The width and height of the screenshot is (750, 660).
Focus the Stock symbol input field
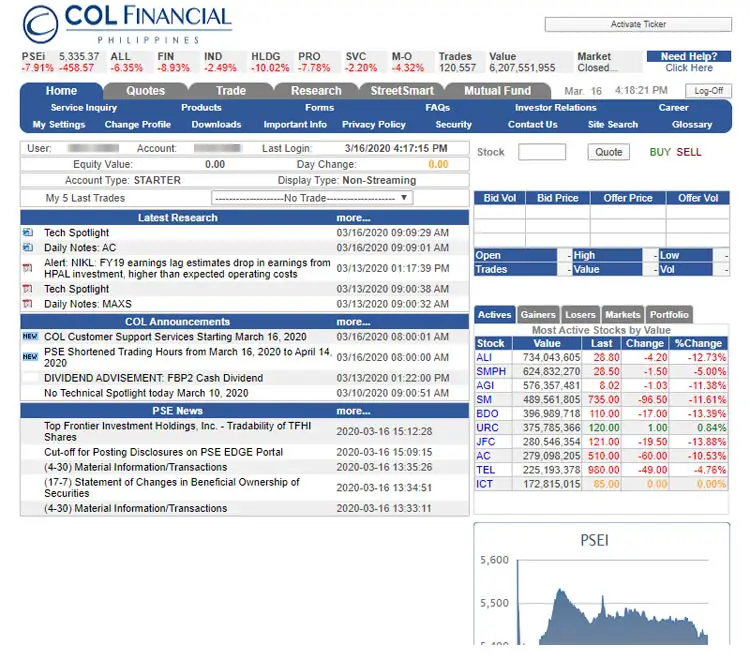[542, 152]
